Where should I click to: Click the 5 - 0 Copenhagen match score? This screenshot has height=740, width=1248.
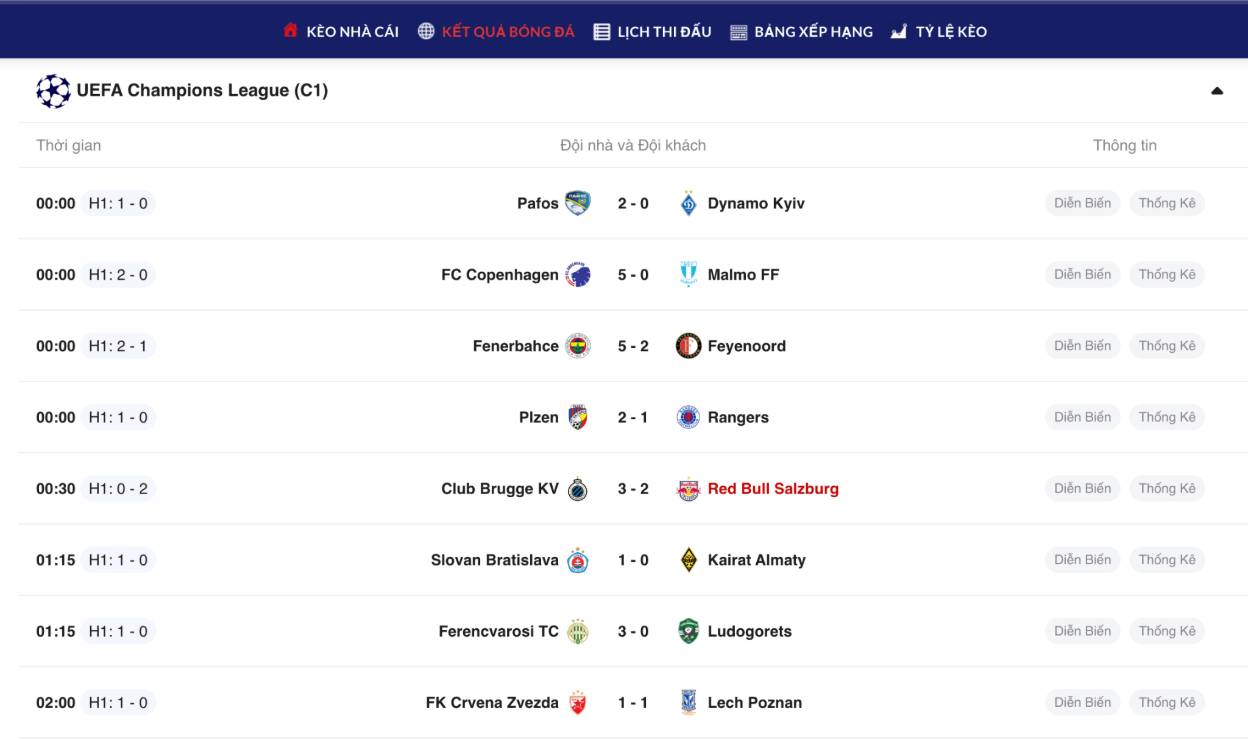(633, 275)
